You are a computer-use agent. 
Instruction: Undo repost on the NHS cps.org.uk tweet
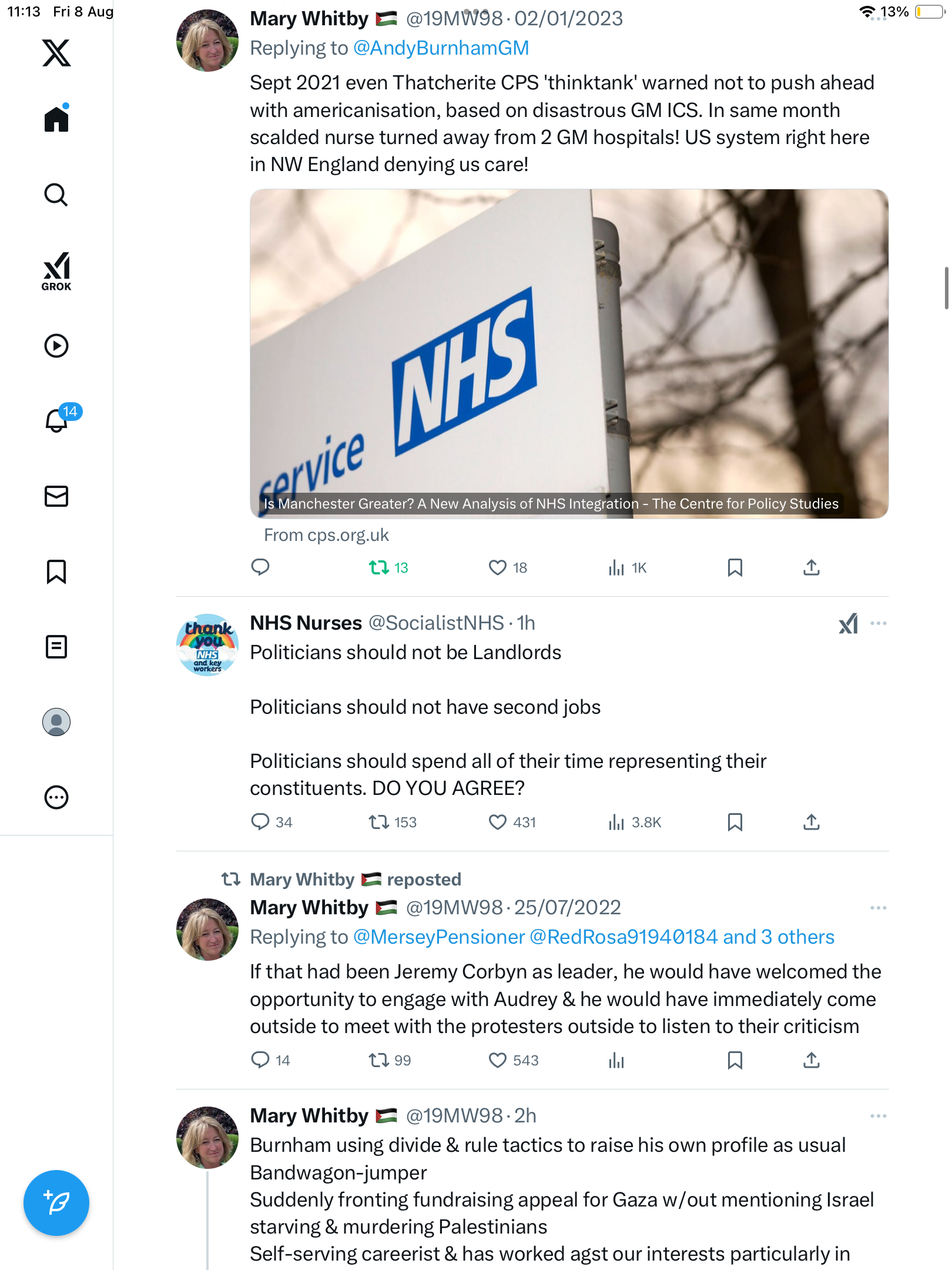[379, 567]
